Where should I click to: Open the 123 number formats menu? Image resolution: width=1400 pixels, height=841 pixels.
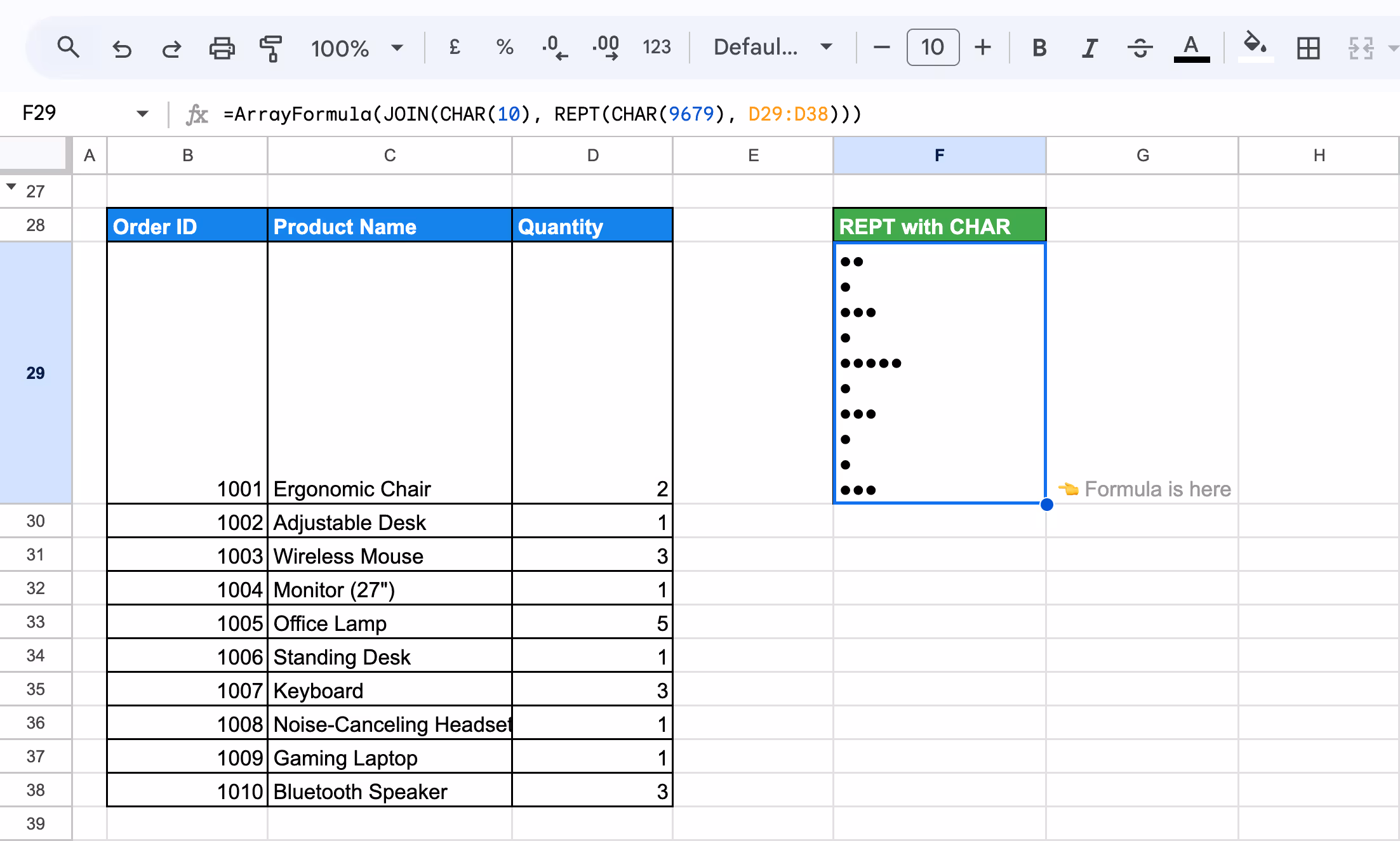(x=656, y=48)
